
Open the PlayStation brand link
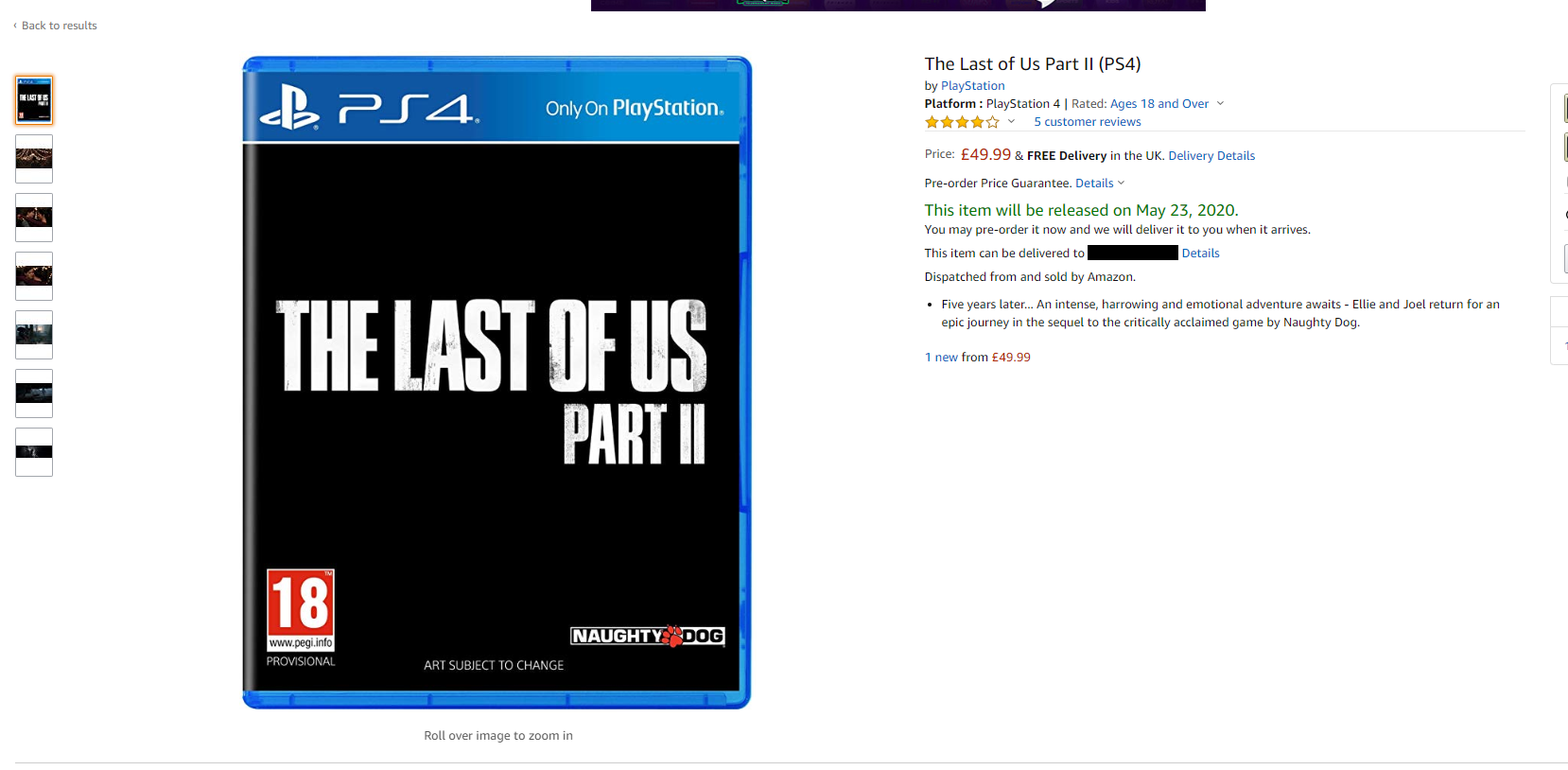point(972,86)
